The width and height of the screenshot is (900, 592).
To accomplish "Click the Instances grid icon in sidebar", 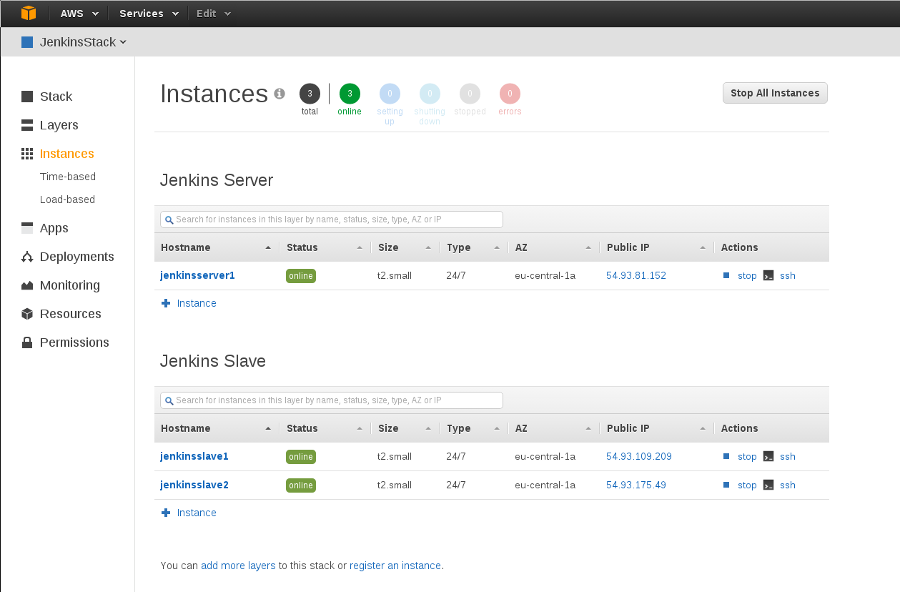I will tap(27, 154).
